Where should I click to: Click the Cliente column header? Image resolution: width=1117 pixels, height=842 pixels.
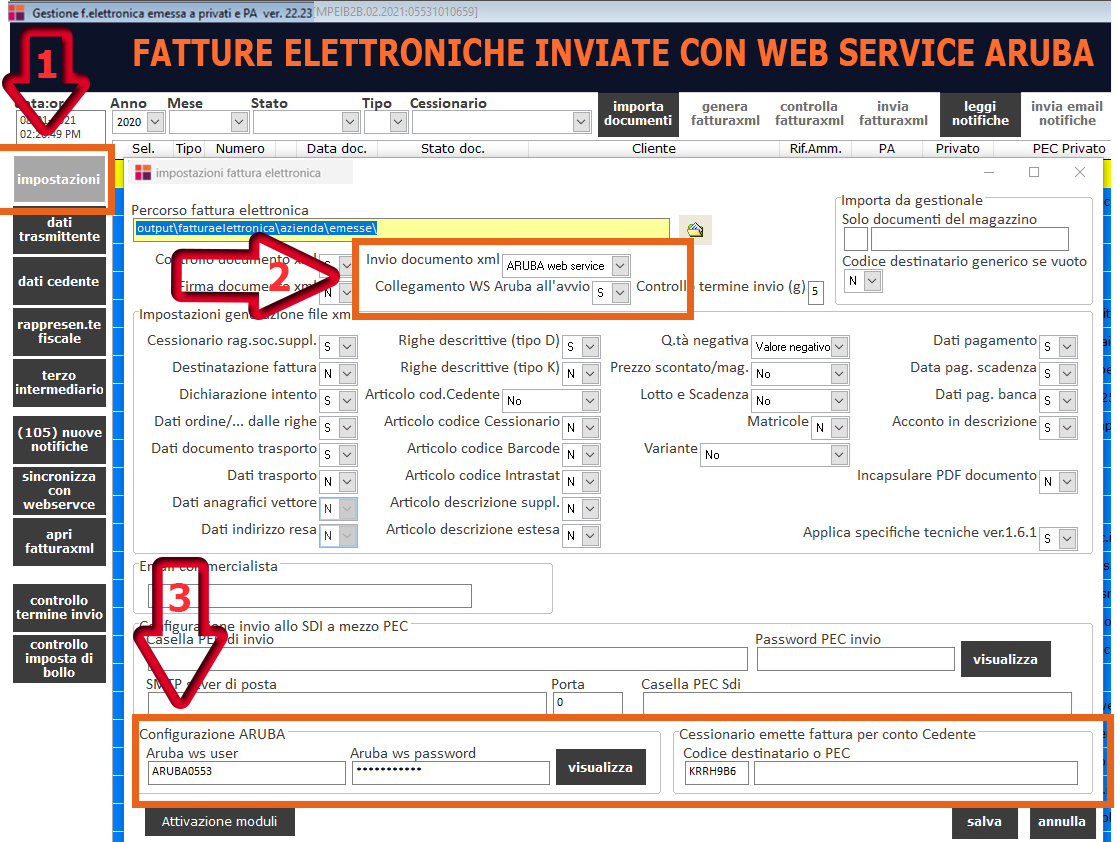point(654,148)
